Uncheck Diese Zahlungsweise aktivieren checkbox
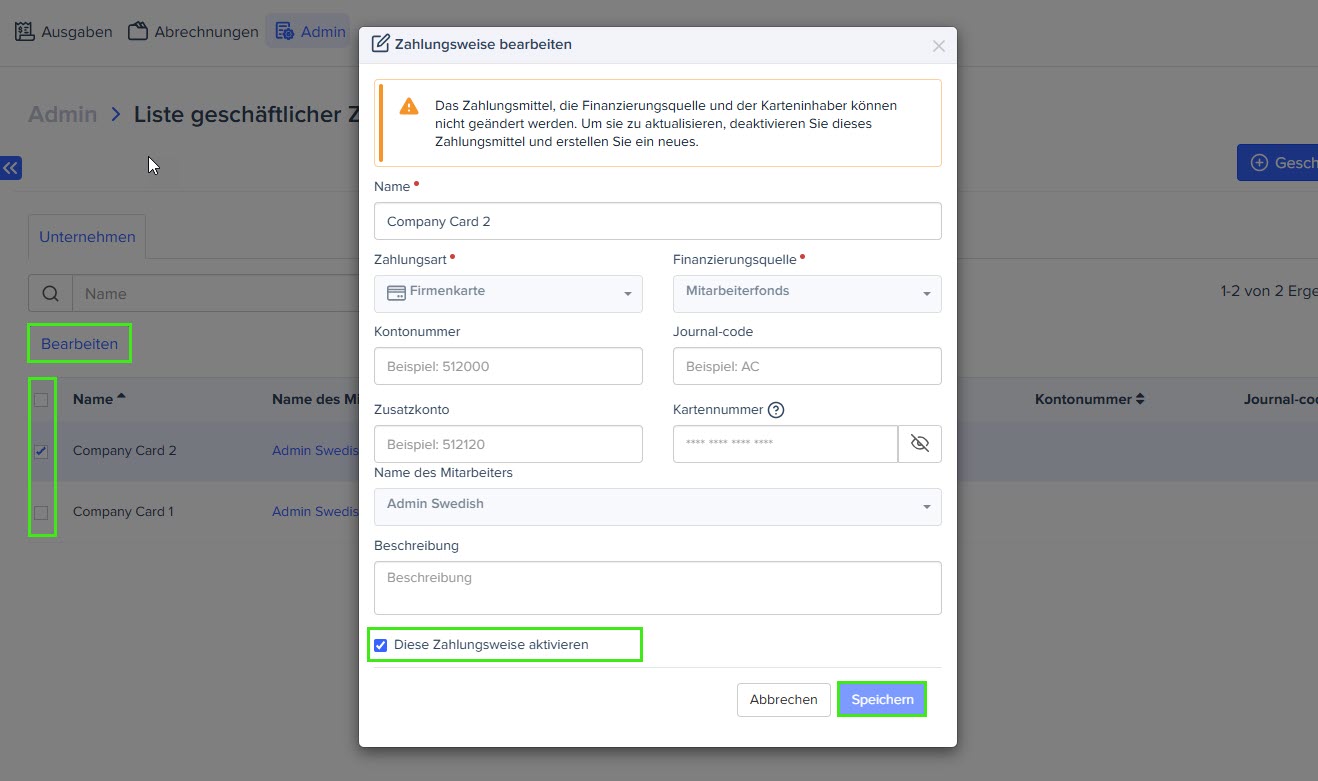 (381, 645)
